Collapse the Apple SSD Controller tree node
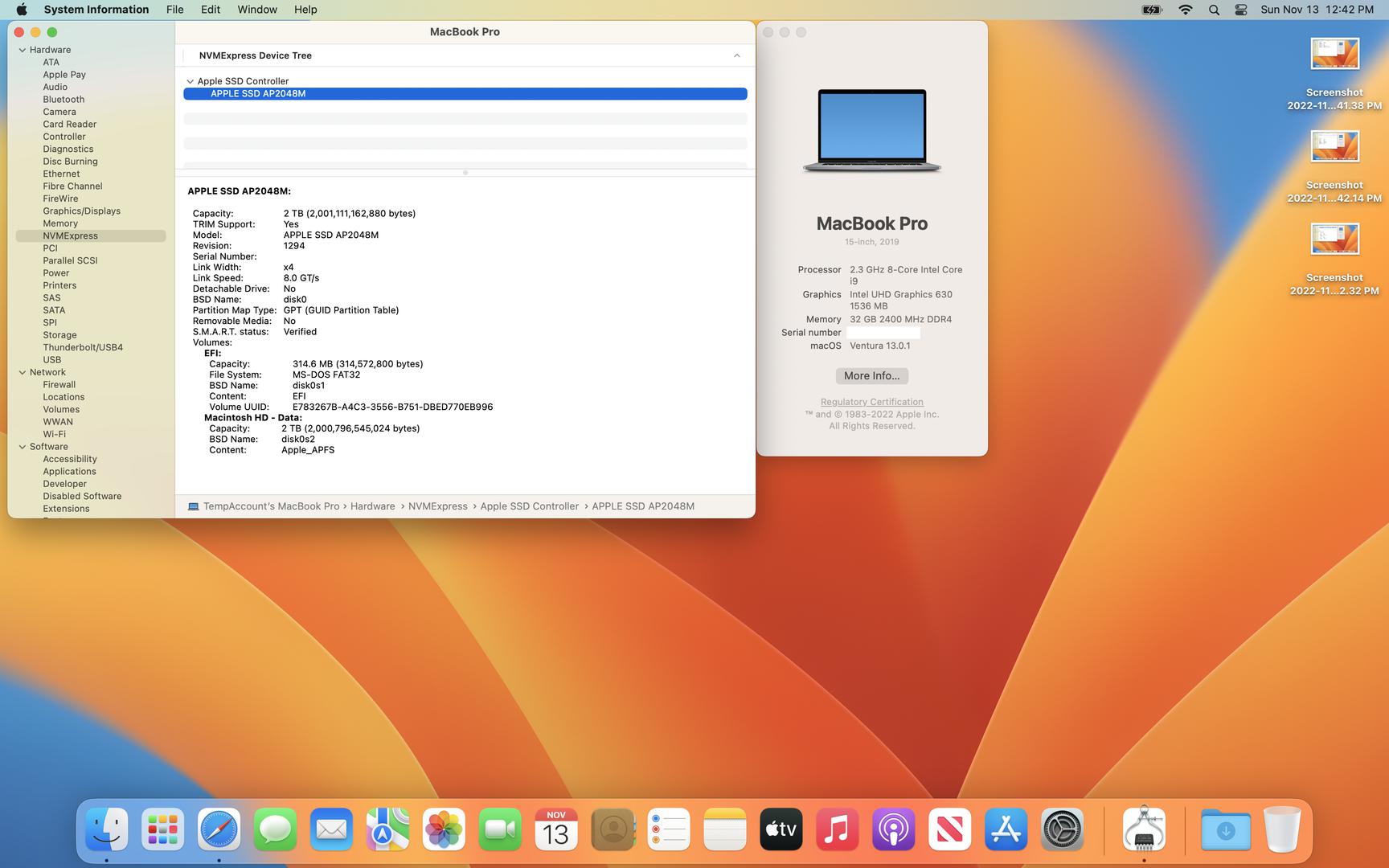 [x=191, y=81]
